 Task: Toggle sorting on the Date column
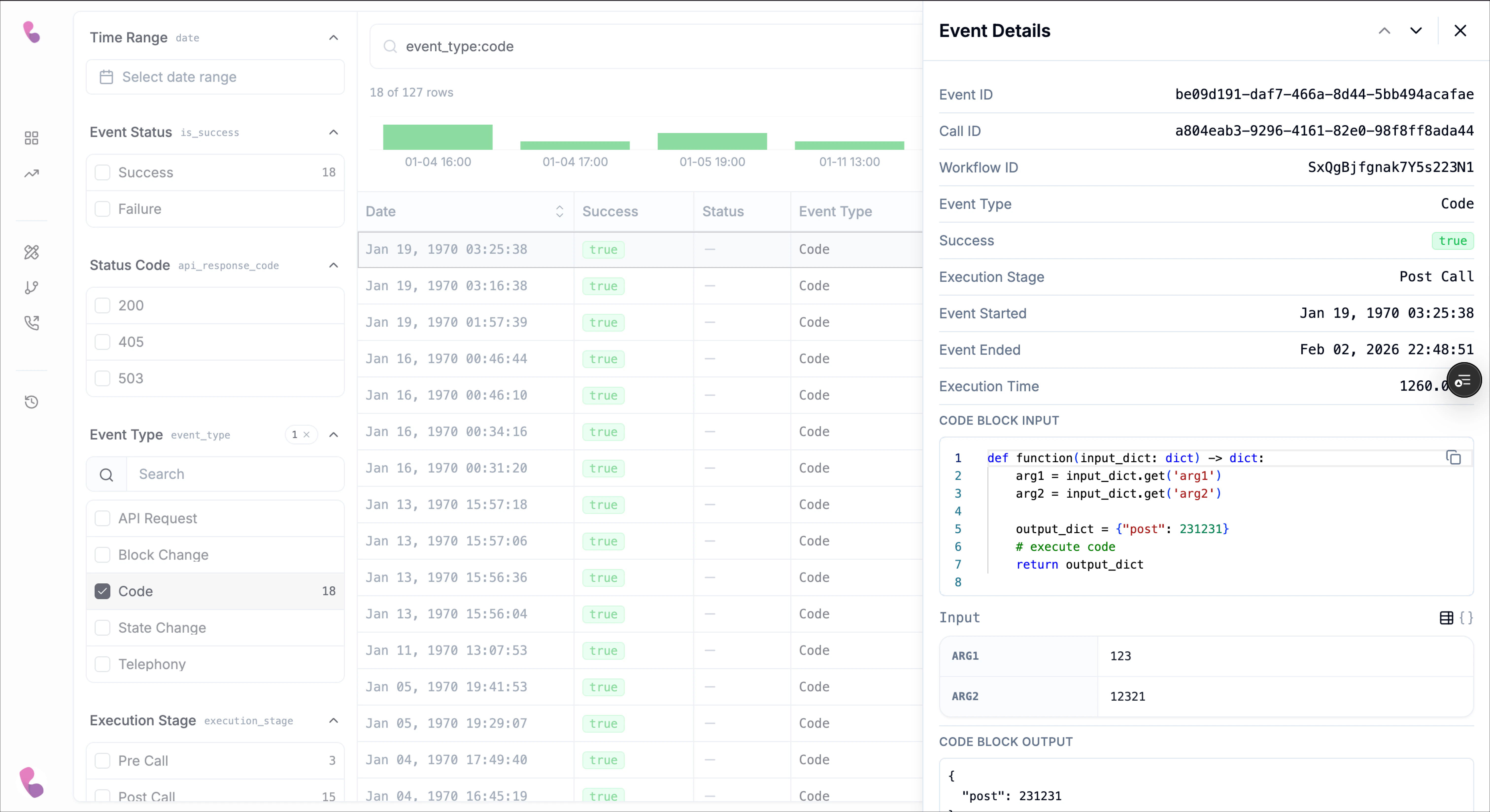click(x=559, y=211)
